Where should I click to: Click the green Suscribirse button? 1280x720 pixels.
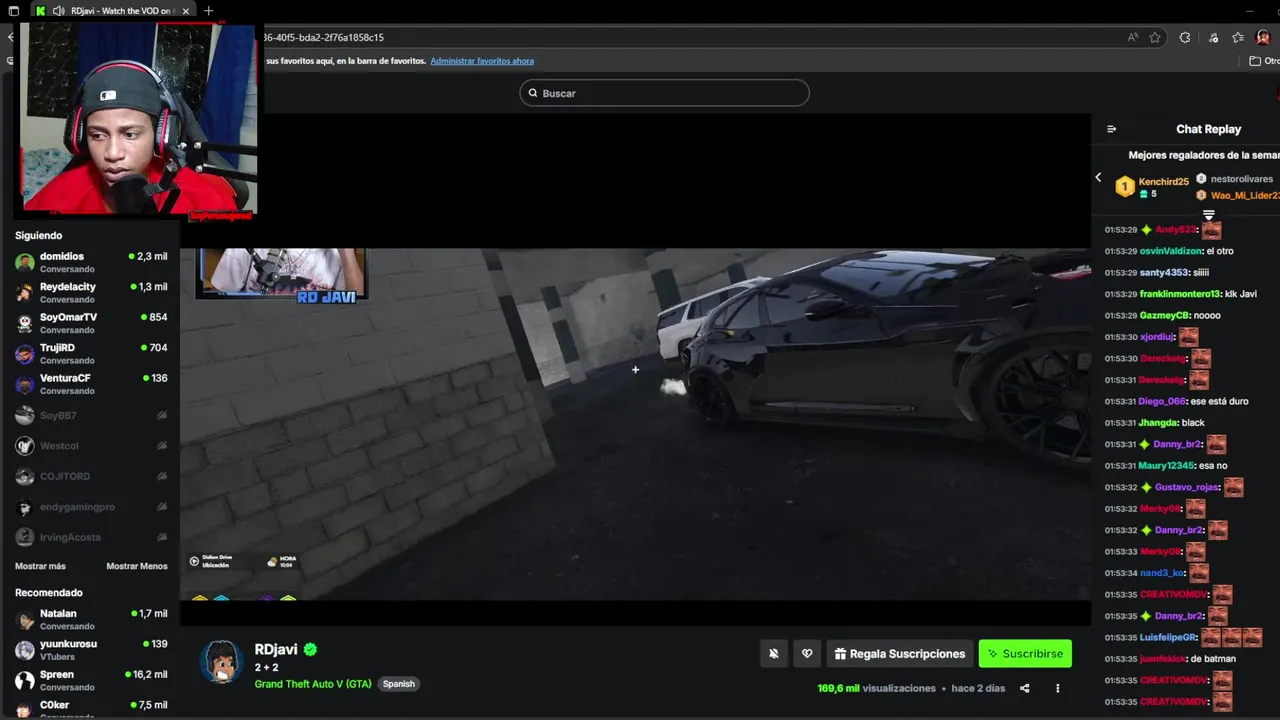click(1025, 654)
